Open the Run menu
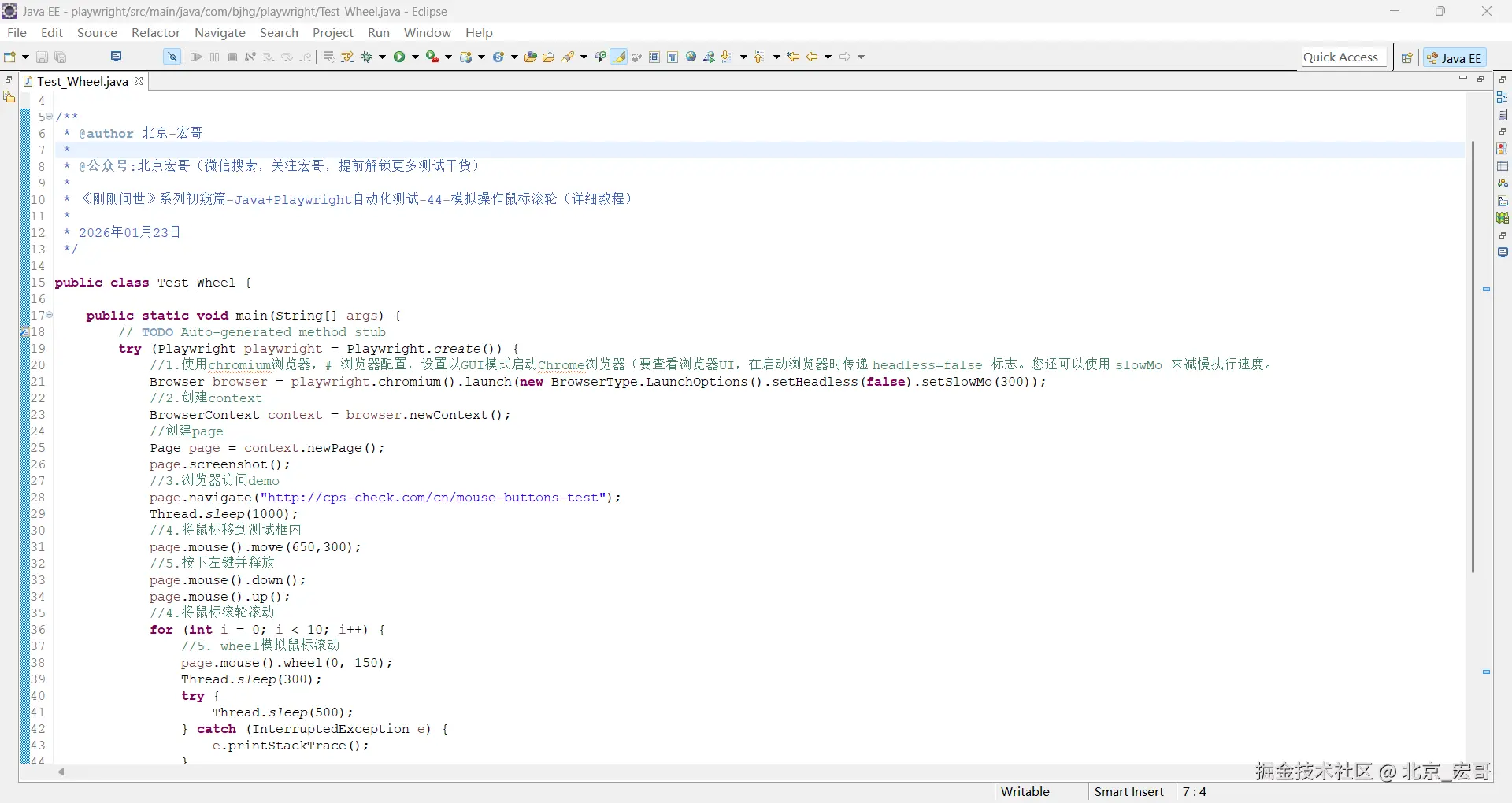Screen dimensions: 1512x803 coord(379,32)
